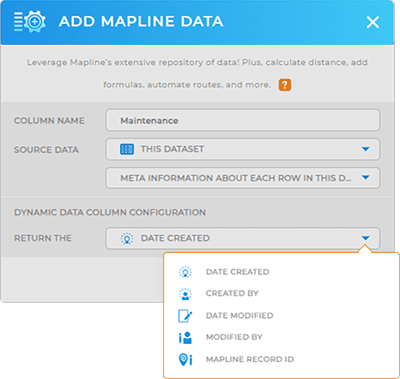Click the Mapline Record ID pin icon

pos(185,359)
